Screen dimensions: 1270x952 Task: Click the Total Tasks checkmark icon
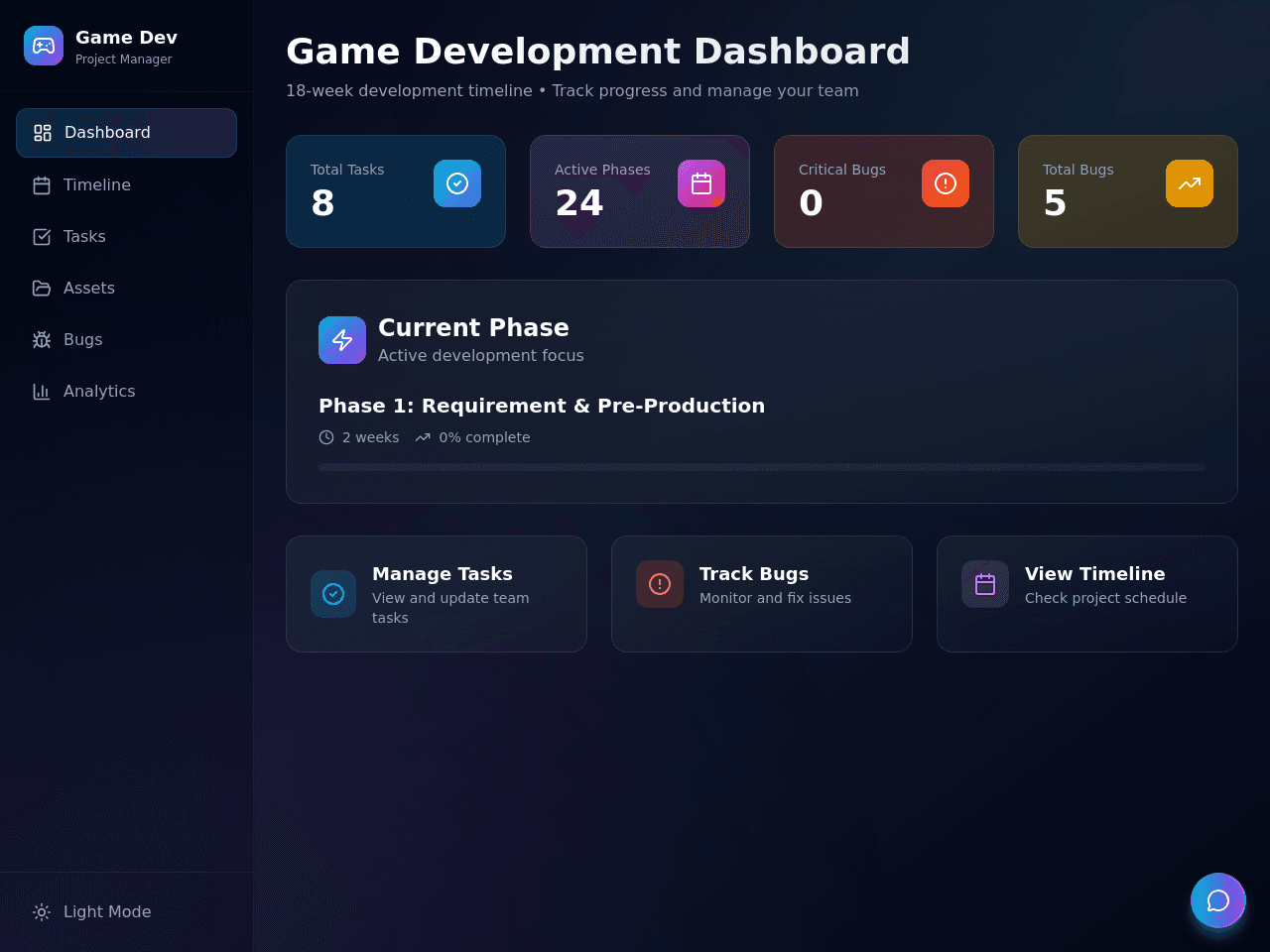pyautogui.click(x=457, y=183)
